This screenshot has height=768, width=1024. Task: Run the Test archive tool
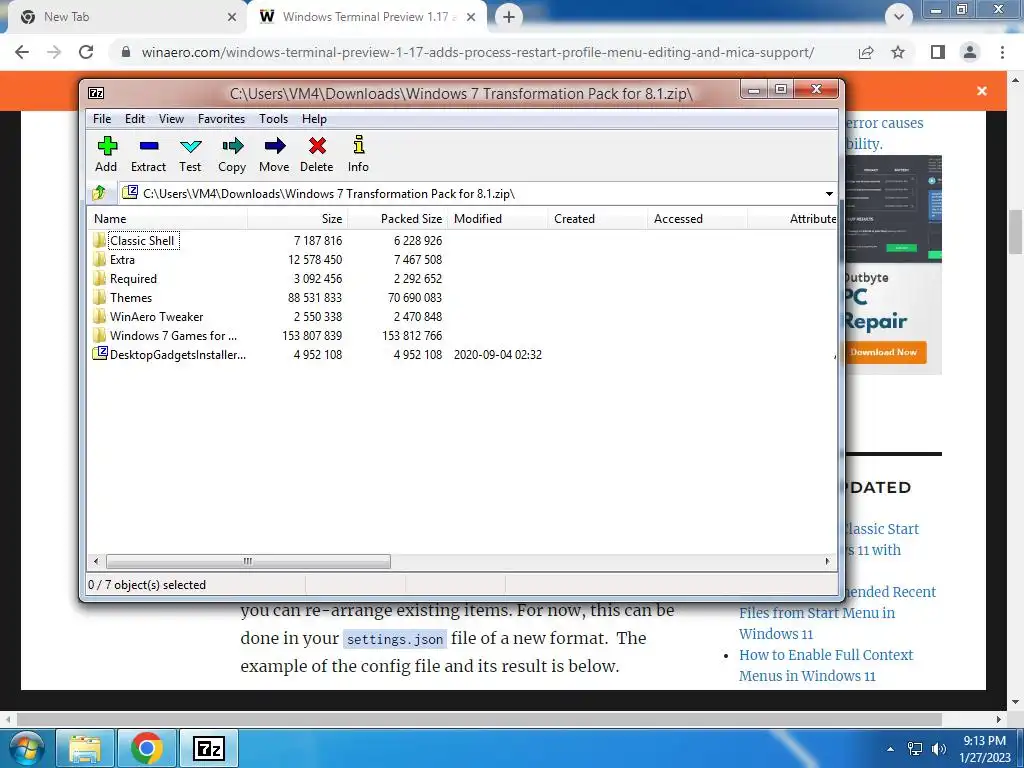190,146
